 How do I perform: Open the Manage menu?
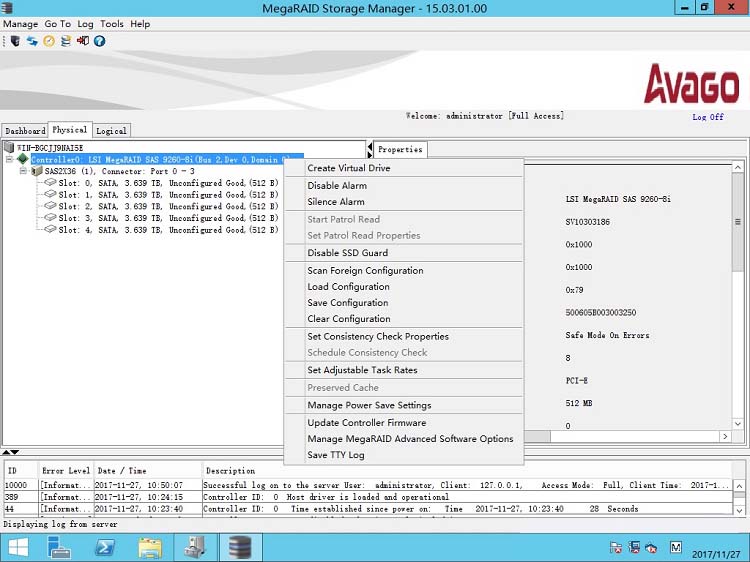[x=21, y=24]
